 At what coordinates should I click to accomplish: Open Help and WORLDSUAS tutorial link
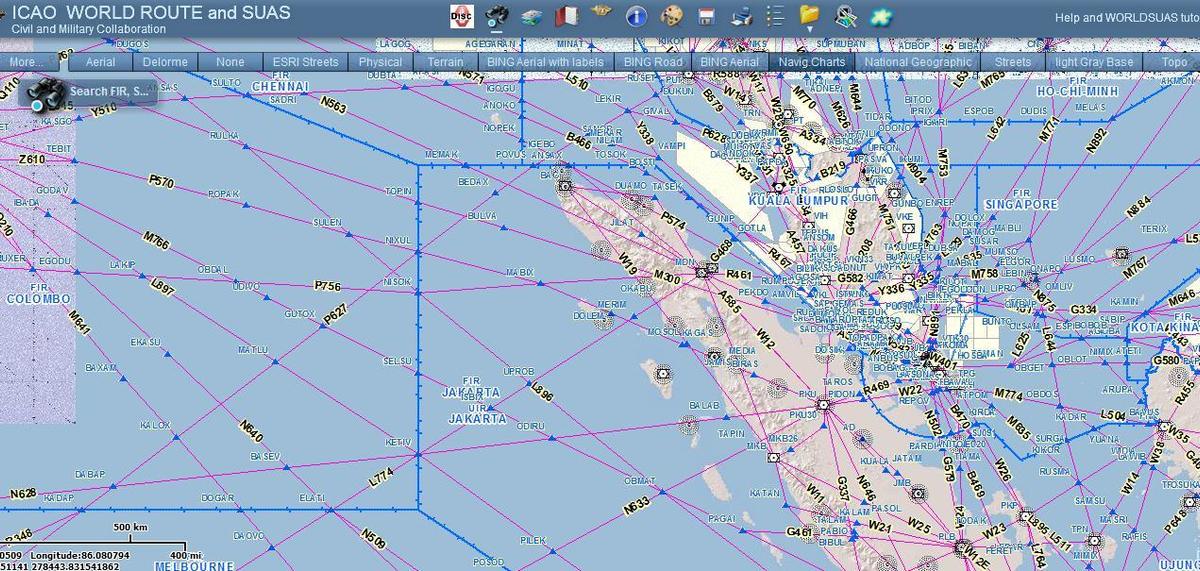click(x=1126, y=17)
